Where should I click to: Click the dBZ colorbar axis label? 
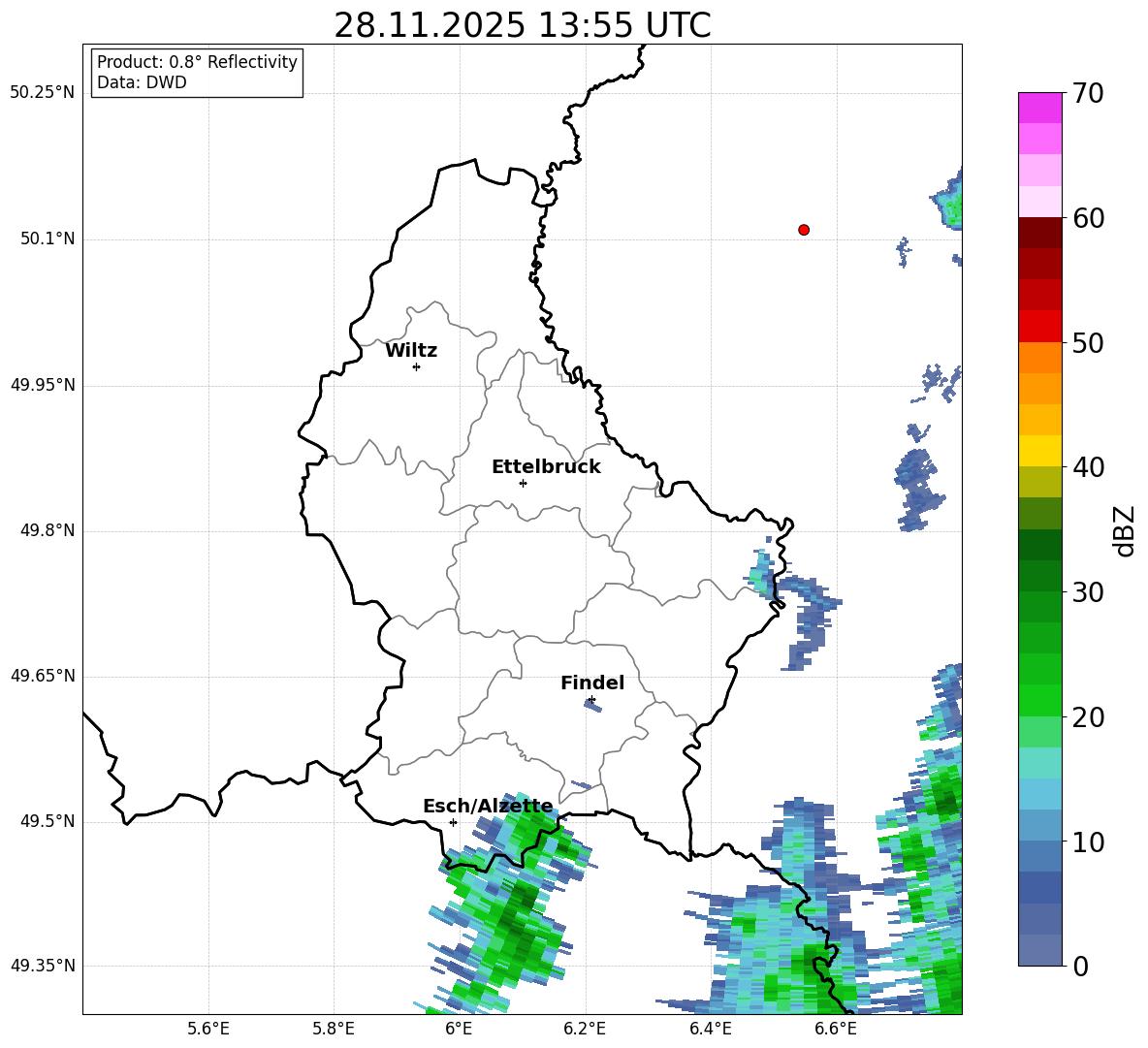(1126, 530)
